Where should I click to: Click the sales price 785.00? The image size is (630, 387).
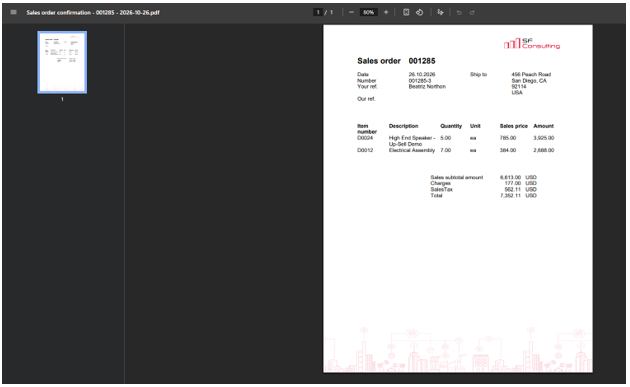[508, 138]
